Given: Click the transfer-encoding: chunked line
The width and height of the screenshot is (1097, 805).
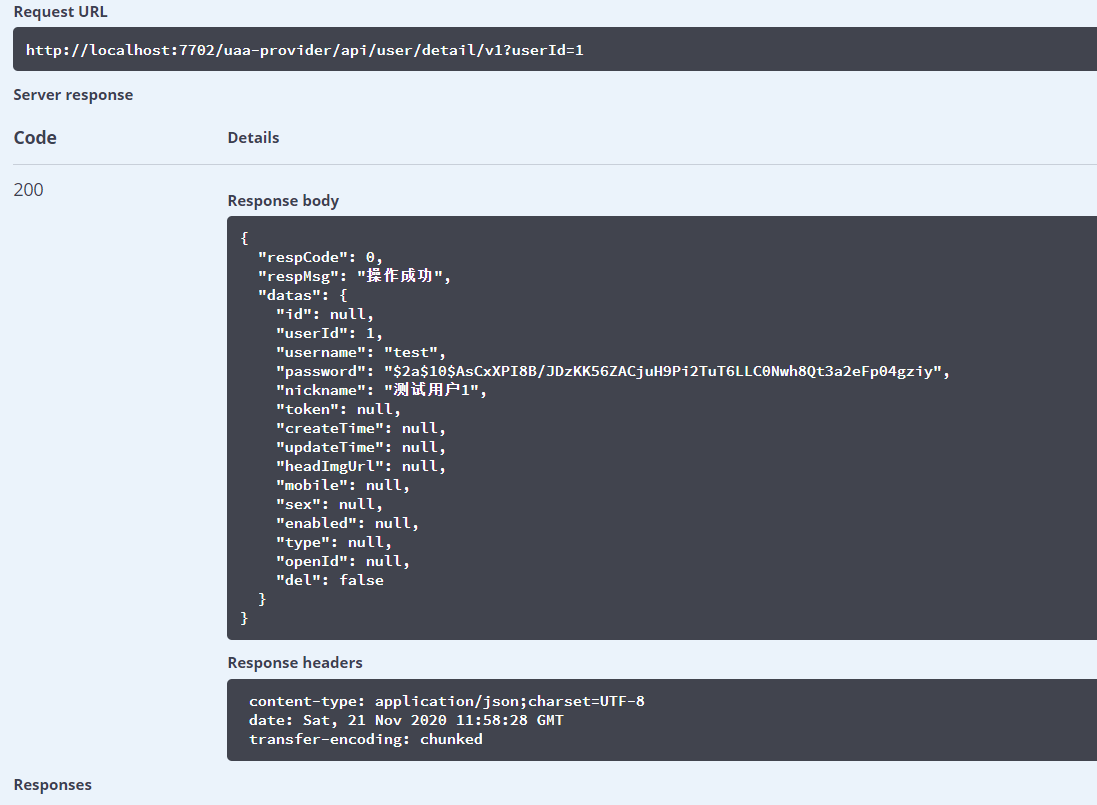Looking at the screenshot, I should point(365,739).
